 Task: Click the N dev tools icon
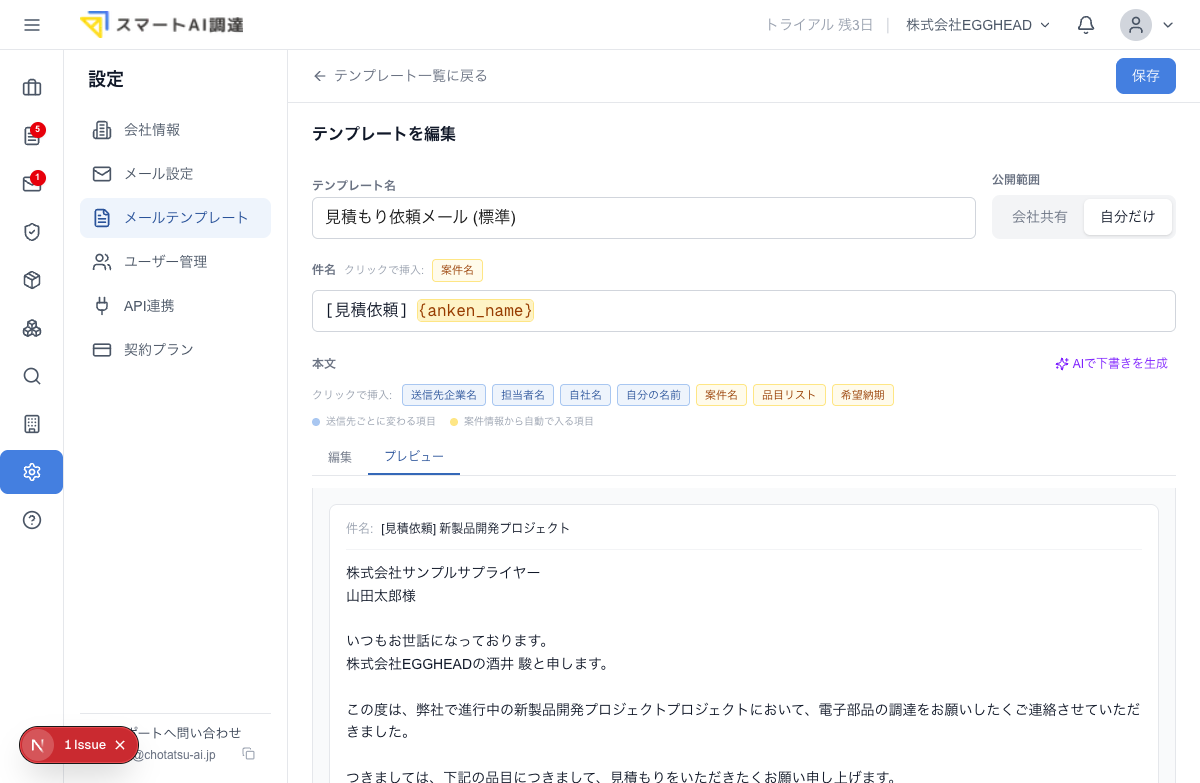pyautogui.click(x=38, y=745)
